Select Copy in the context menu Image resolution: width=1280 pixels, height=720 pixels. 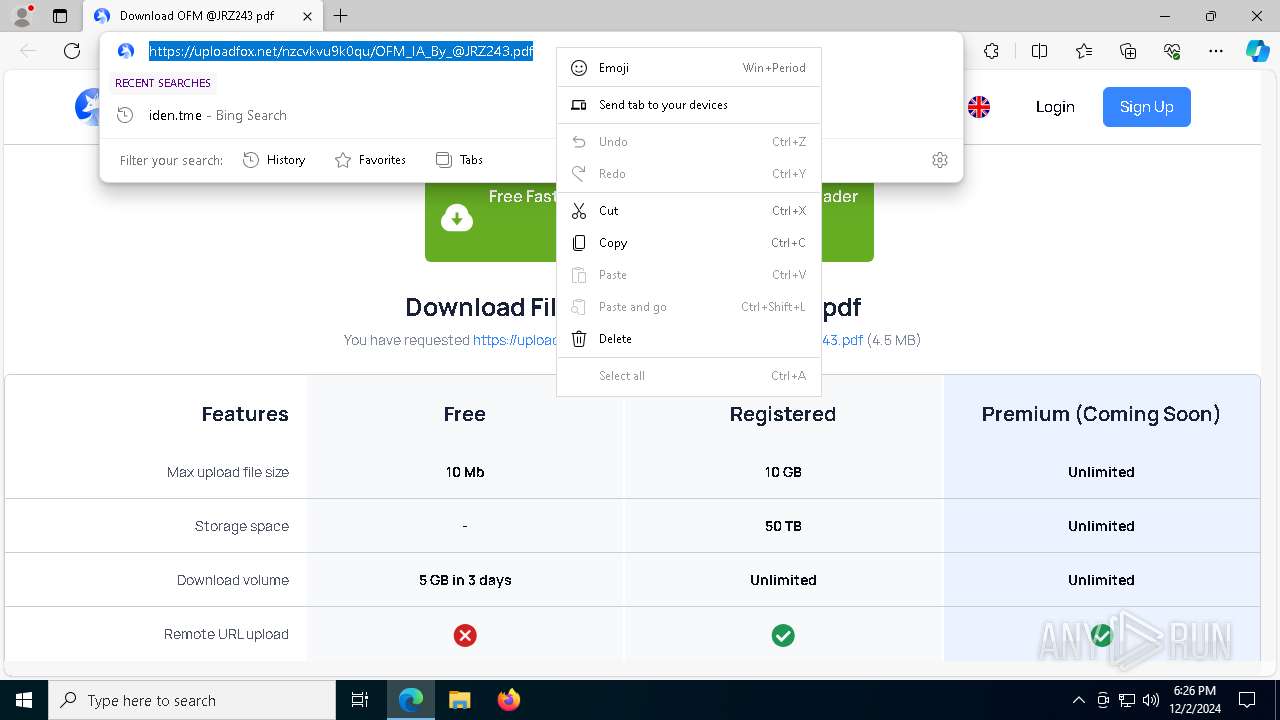click(688, 243)
